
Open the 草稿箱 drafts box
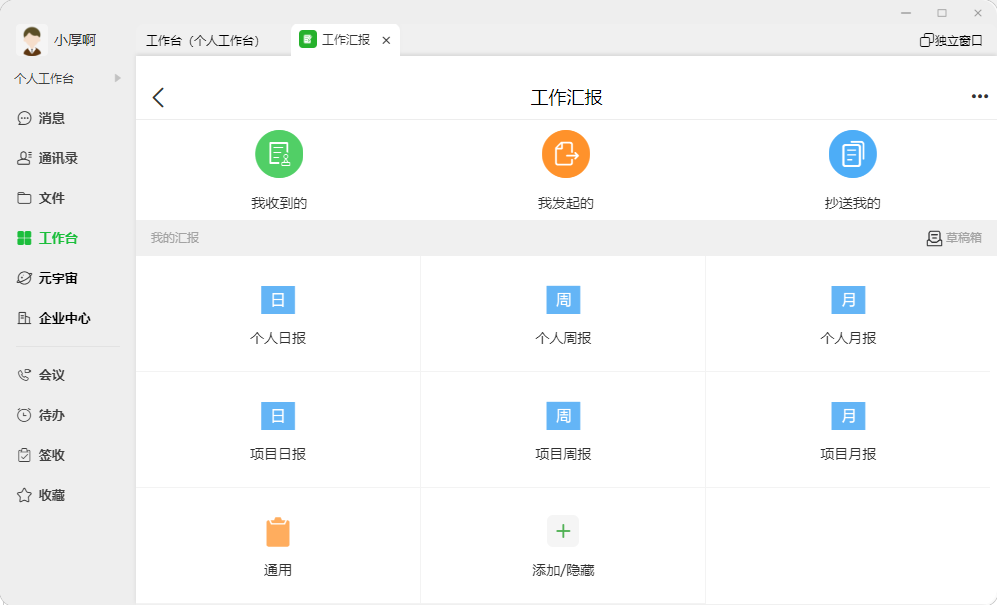pyautogui.click(x=954, y=238)
